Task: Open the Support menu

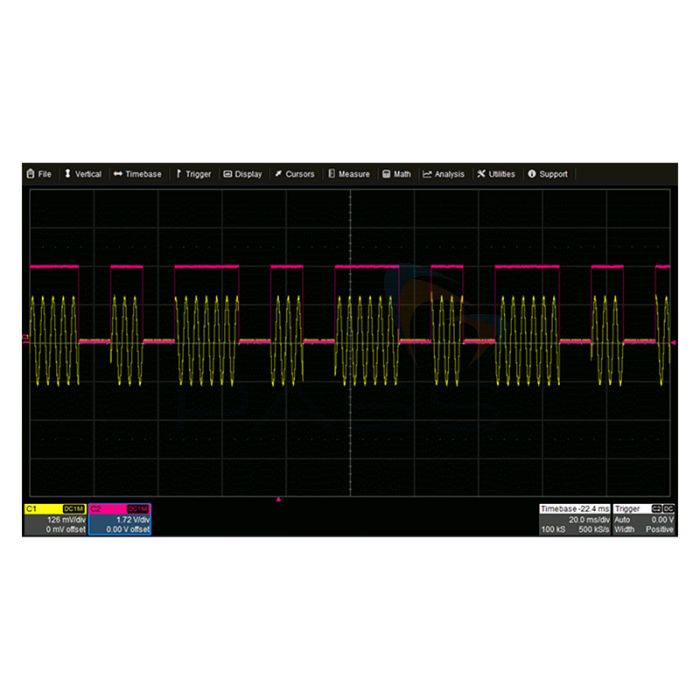Action: point(548,174)
